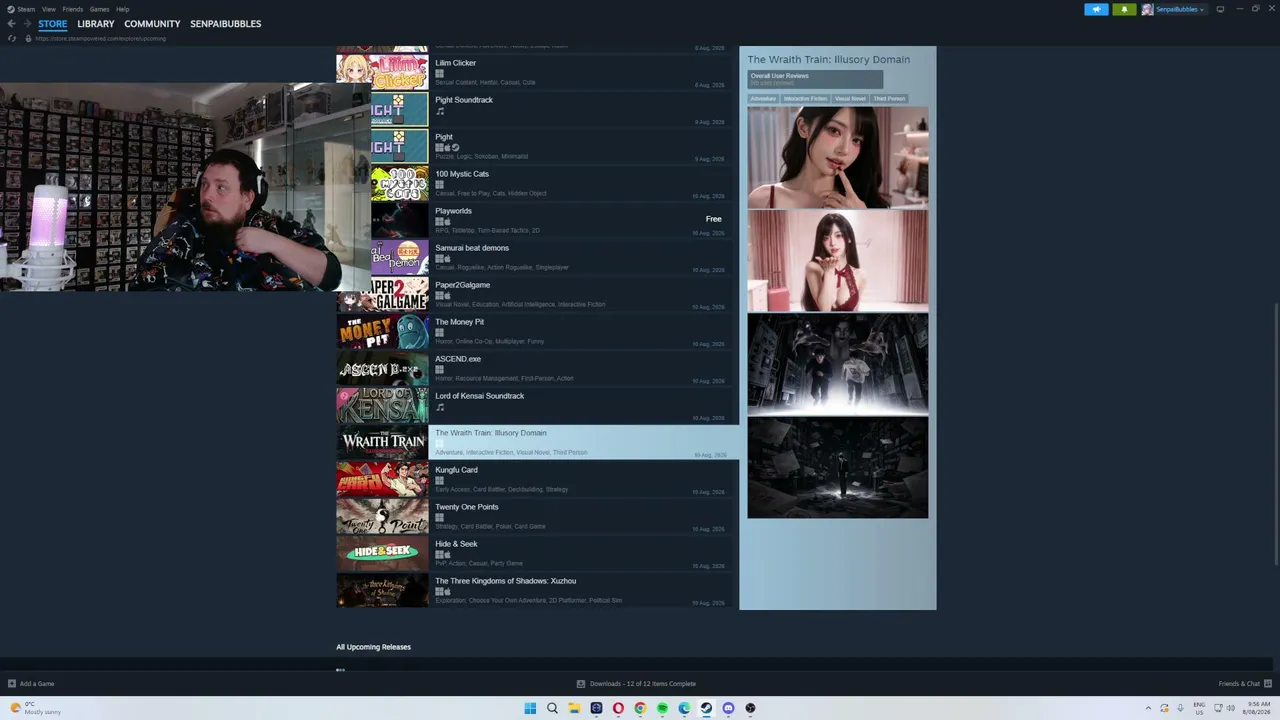Click the Hide & Seek capsule image

[383, 552]
